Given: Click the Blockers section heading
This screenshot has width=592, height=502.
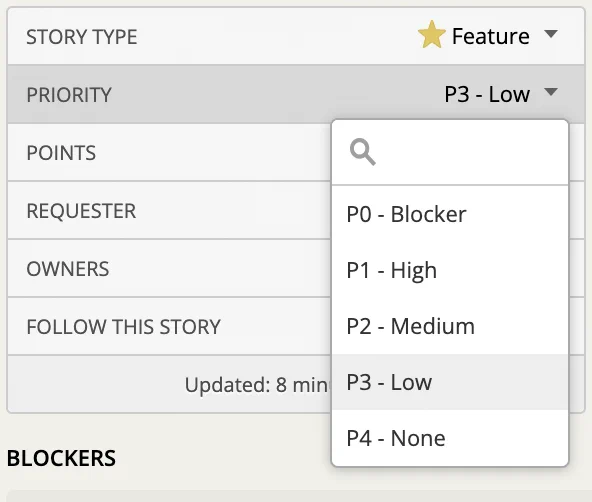Looking at the screenshot, I should coord(61,458).
